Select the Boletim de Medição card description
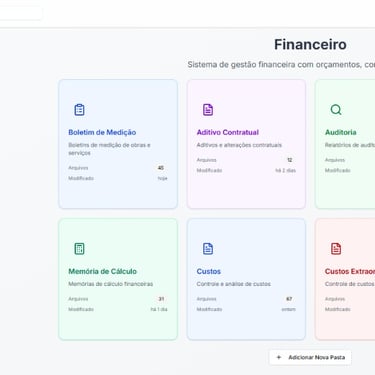375x375 pixels. pyautogui.click(x=109, y=149)
